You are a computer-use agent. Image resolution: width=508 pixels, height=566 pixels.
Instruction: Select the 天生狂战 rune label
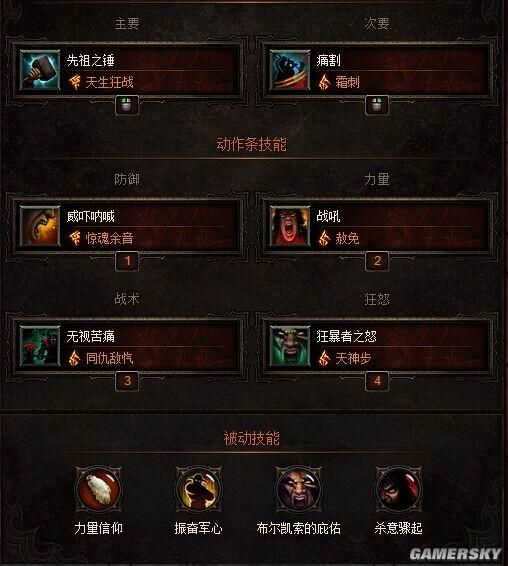tap(109, 82)
